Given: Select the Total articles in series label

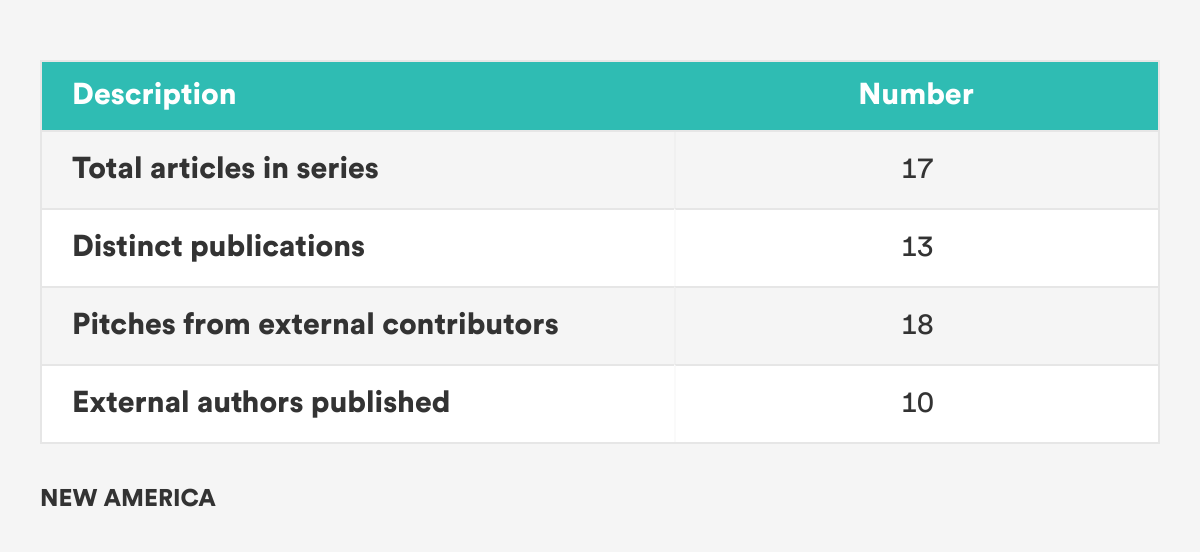Looking at the screenshot, I should coord(225,168).
